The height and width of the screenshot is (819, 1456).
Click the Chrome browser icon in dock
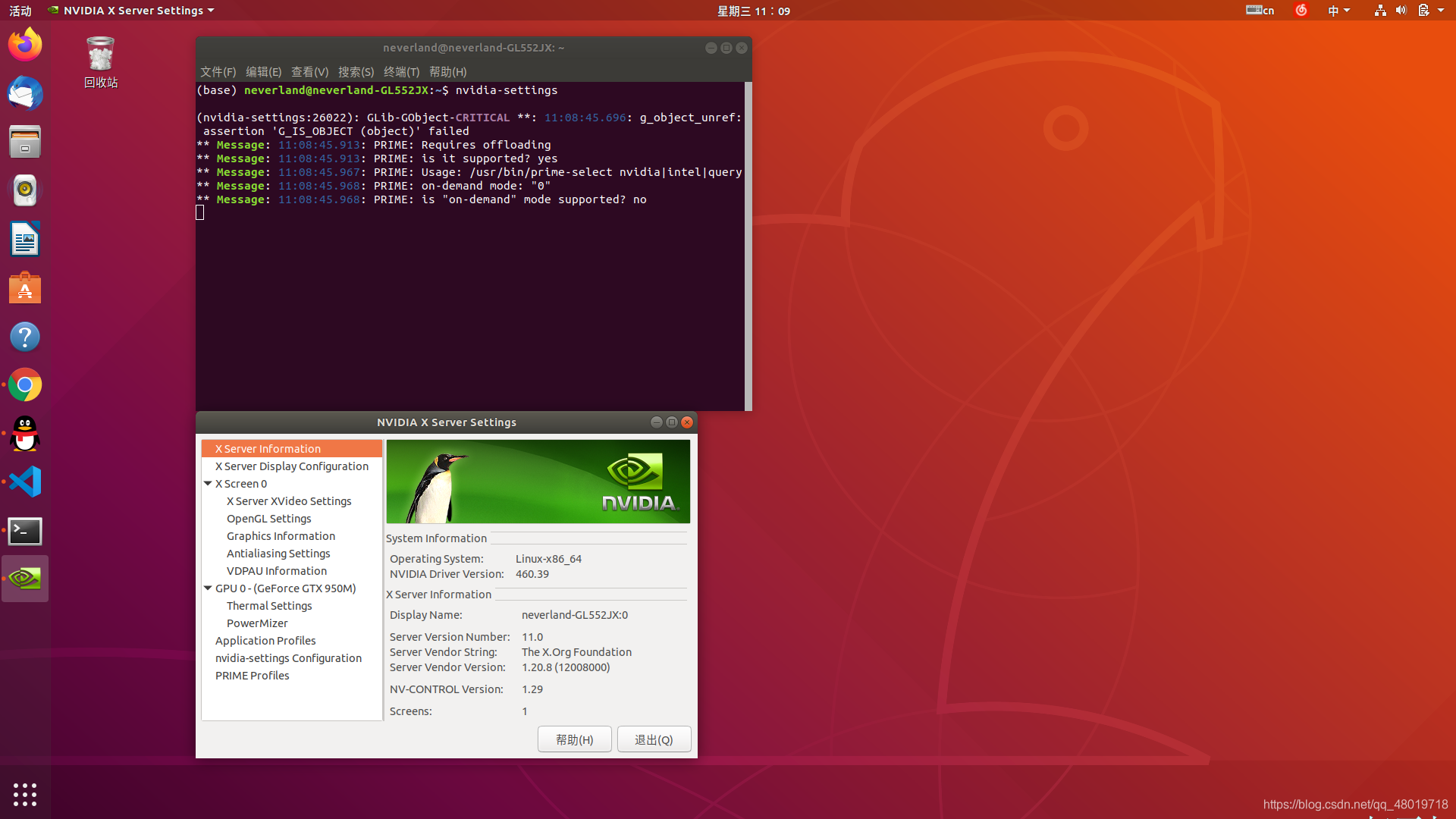tap(25, 385)
